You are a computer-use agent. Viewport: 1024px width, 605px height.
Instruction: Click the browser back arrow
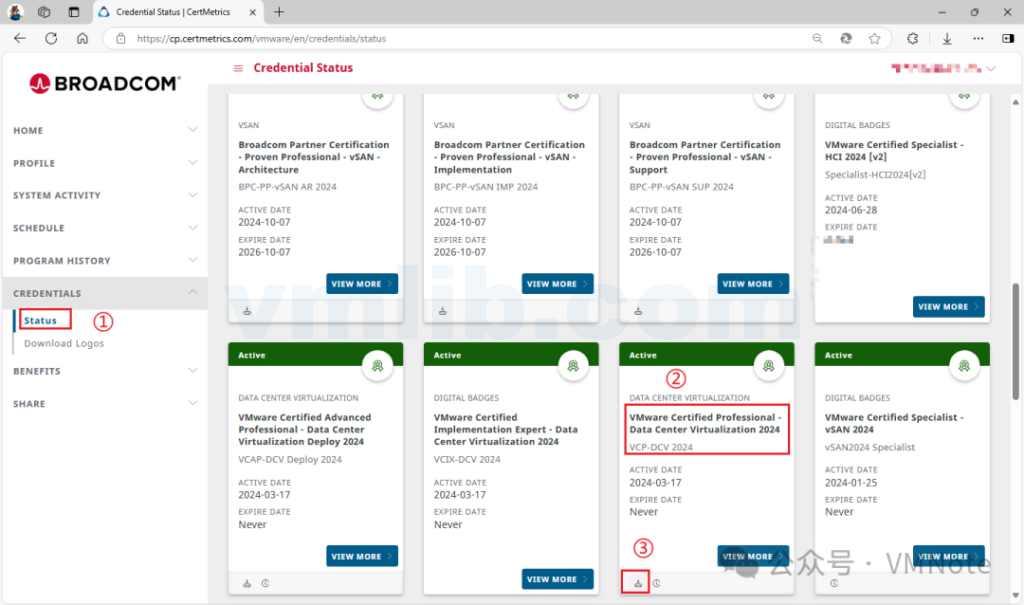click(20, 39)
